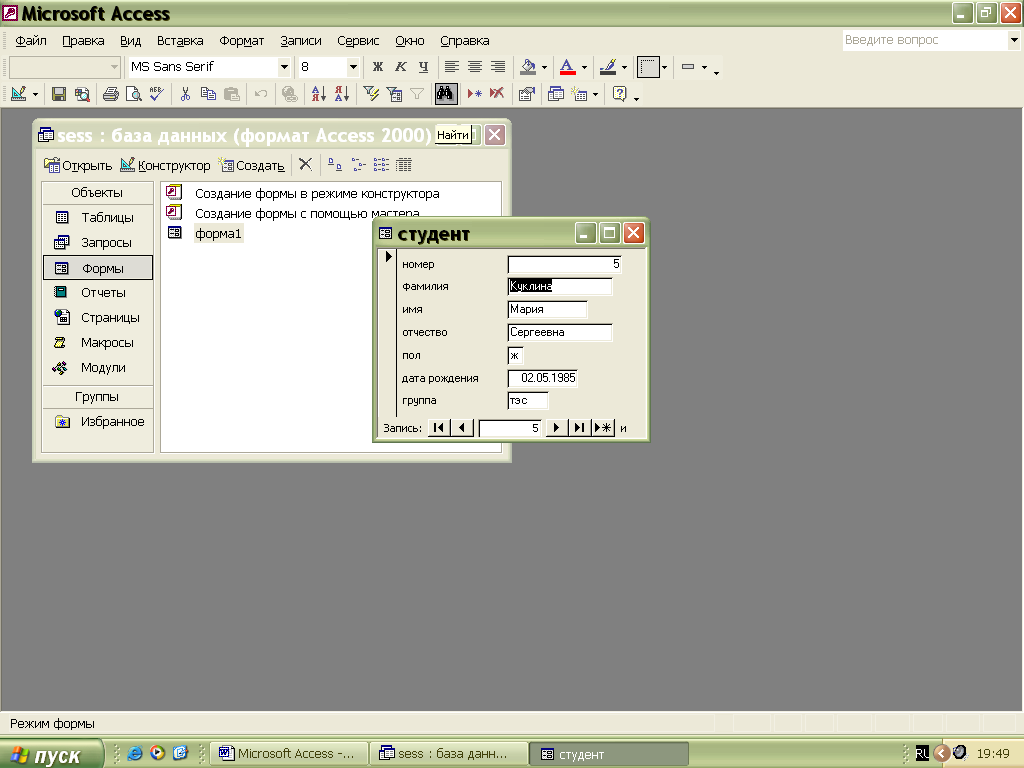Image resolution: width=1024 pixels, height=768 pixels.
Task: Click the New Object icon
Action: pyautogui.click(x=580, y=95)
